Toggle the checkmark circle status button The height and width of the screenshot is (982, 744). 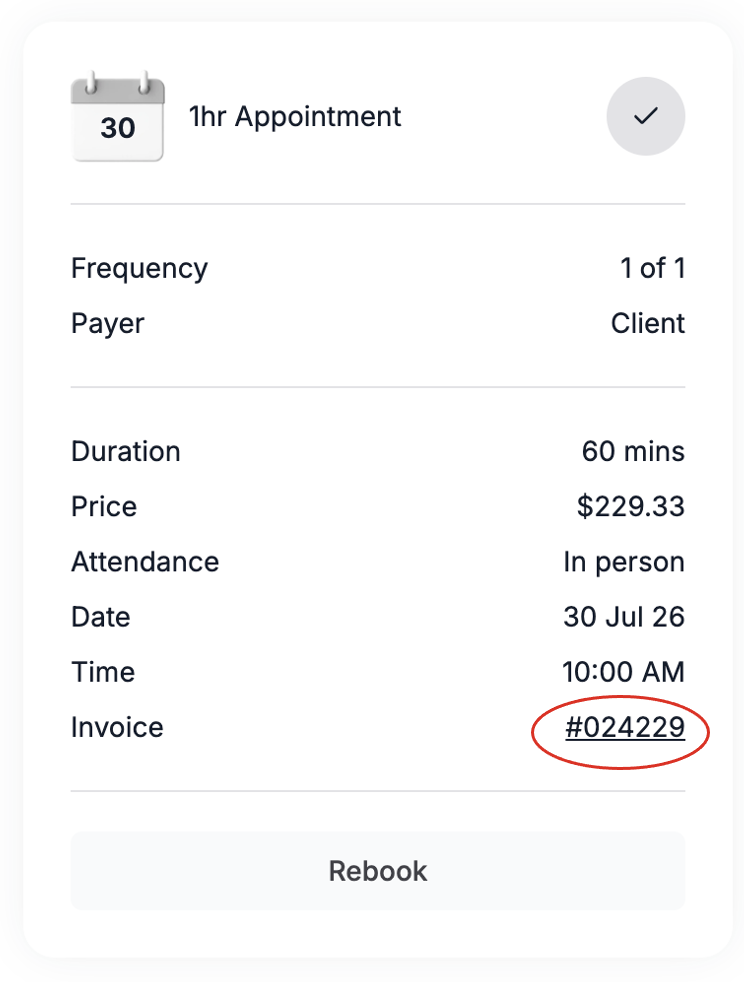pos(646,116)
